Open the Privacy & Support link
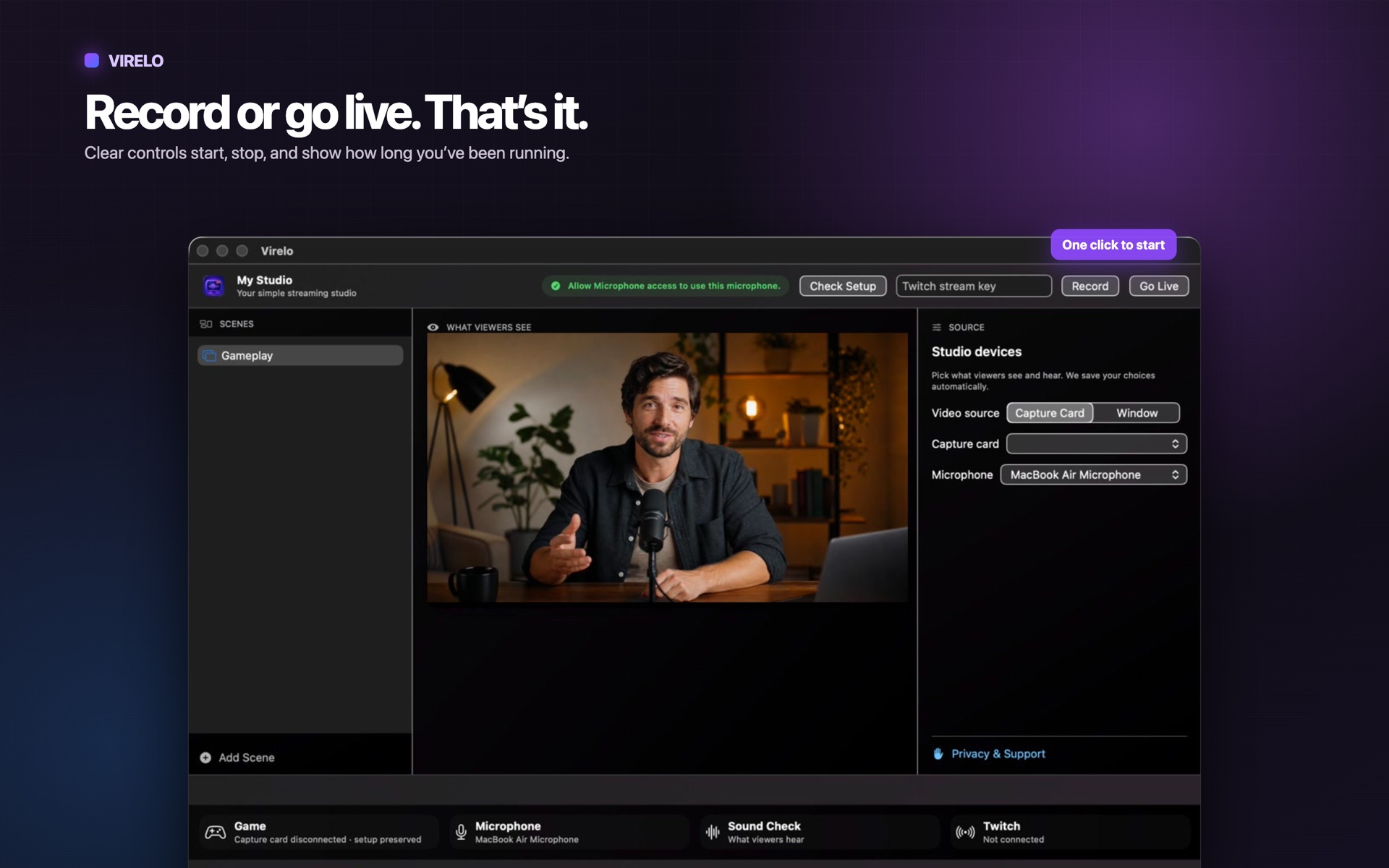 [998, 754]
